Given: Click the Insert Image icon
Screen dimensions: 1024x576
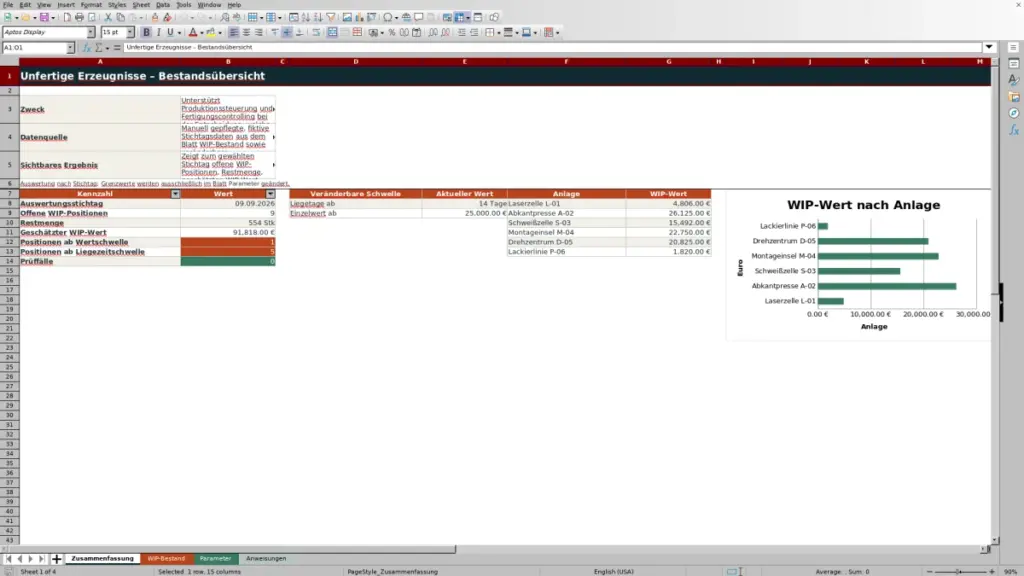Looking at the screenshot, I should 347,18.
